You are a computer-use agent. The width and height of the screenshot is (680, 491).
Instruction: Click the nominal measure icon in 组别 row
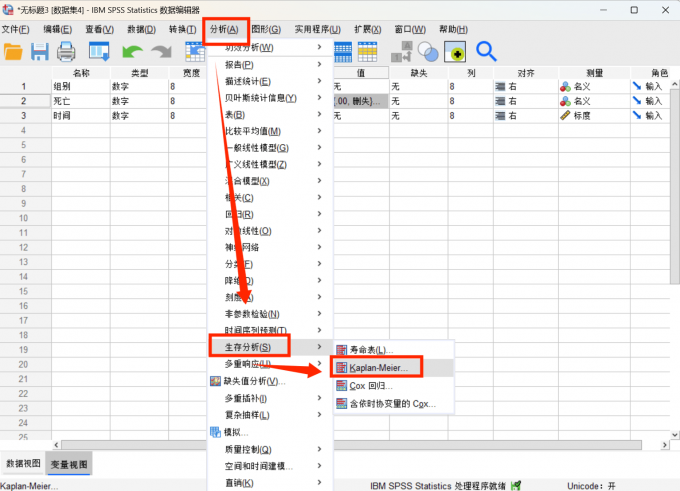point(565,87)
